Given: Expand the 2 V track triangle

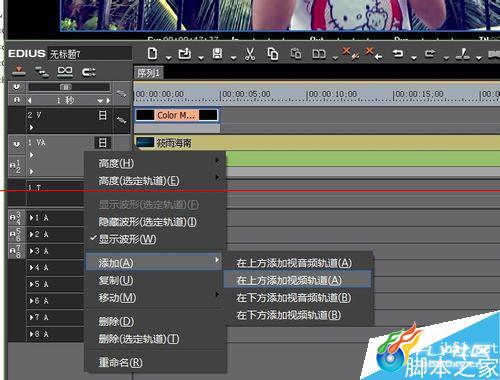Looking at the screenshot, I should [31, 127].
